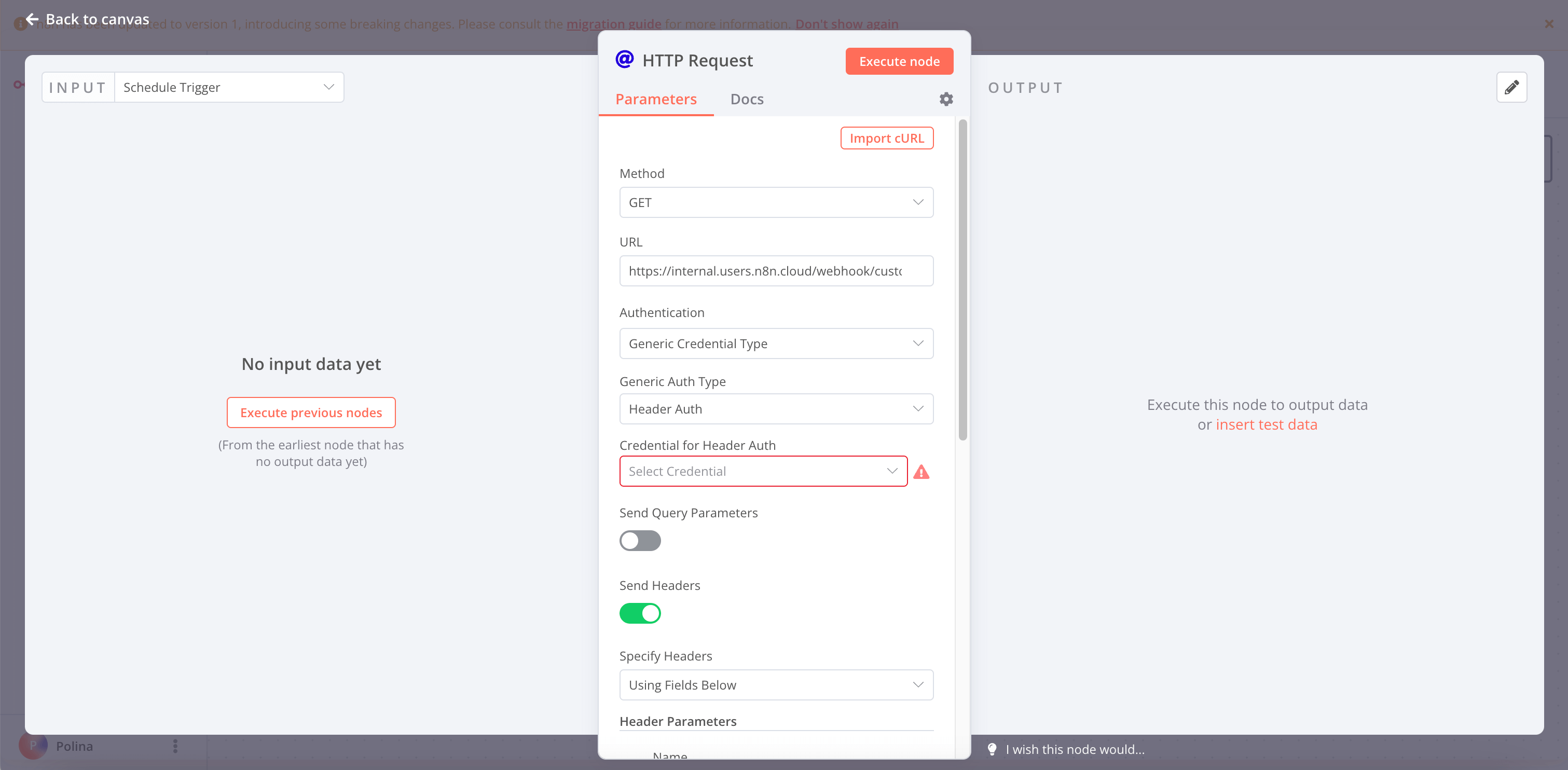The width and height of the screenshot is (1568, 770).
Task: Click the warning icon beside Select Credential
Action: pyautogui.click(x=921, y=471)
